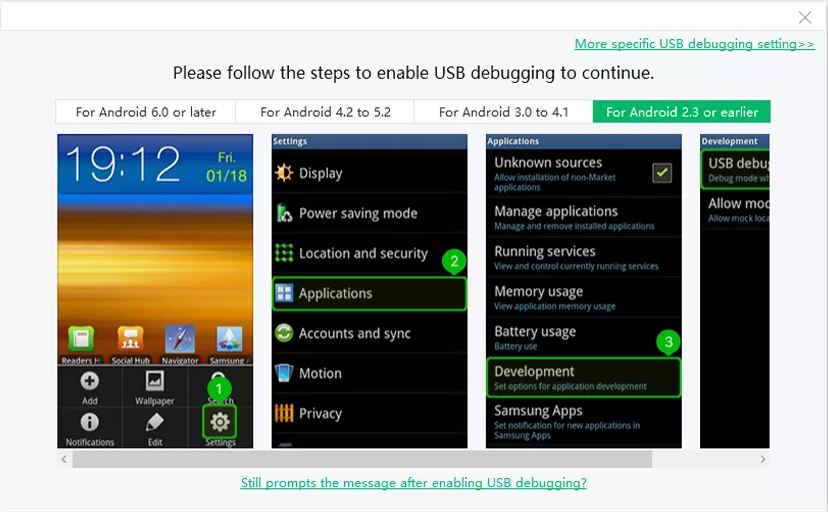Screen dimensions: 828x512
Task: Select the For Android 4.2 to 5.2 tab
Action: pyautogui.click(x=324, y=112)
